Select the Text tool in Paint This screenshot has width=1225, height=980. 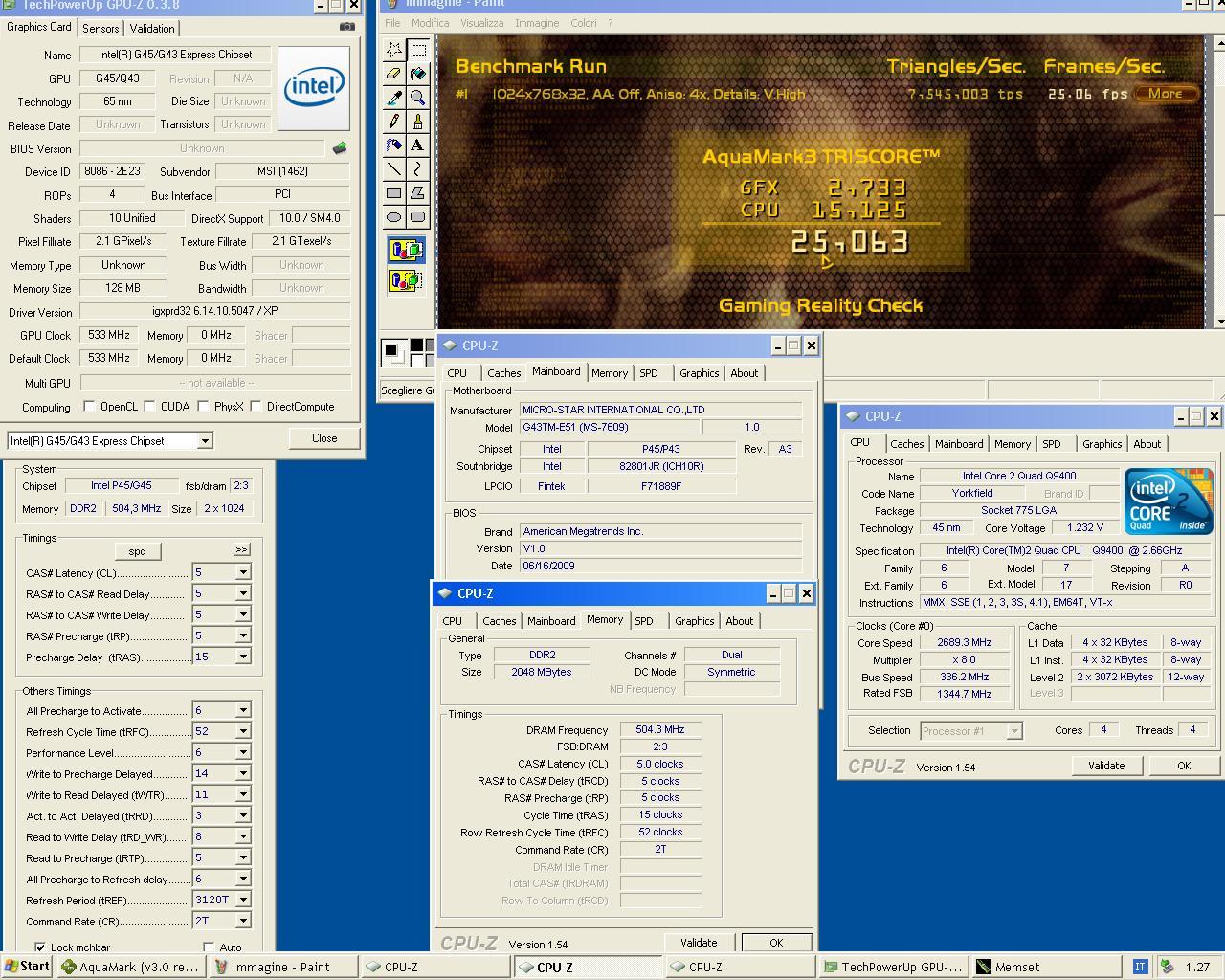click(x=418, y=145)
